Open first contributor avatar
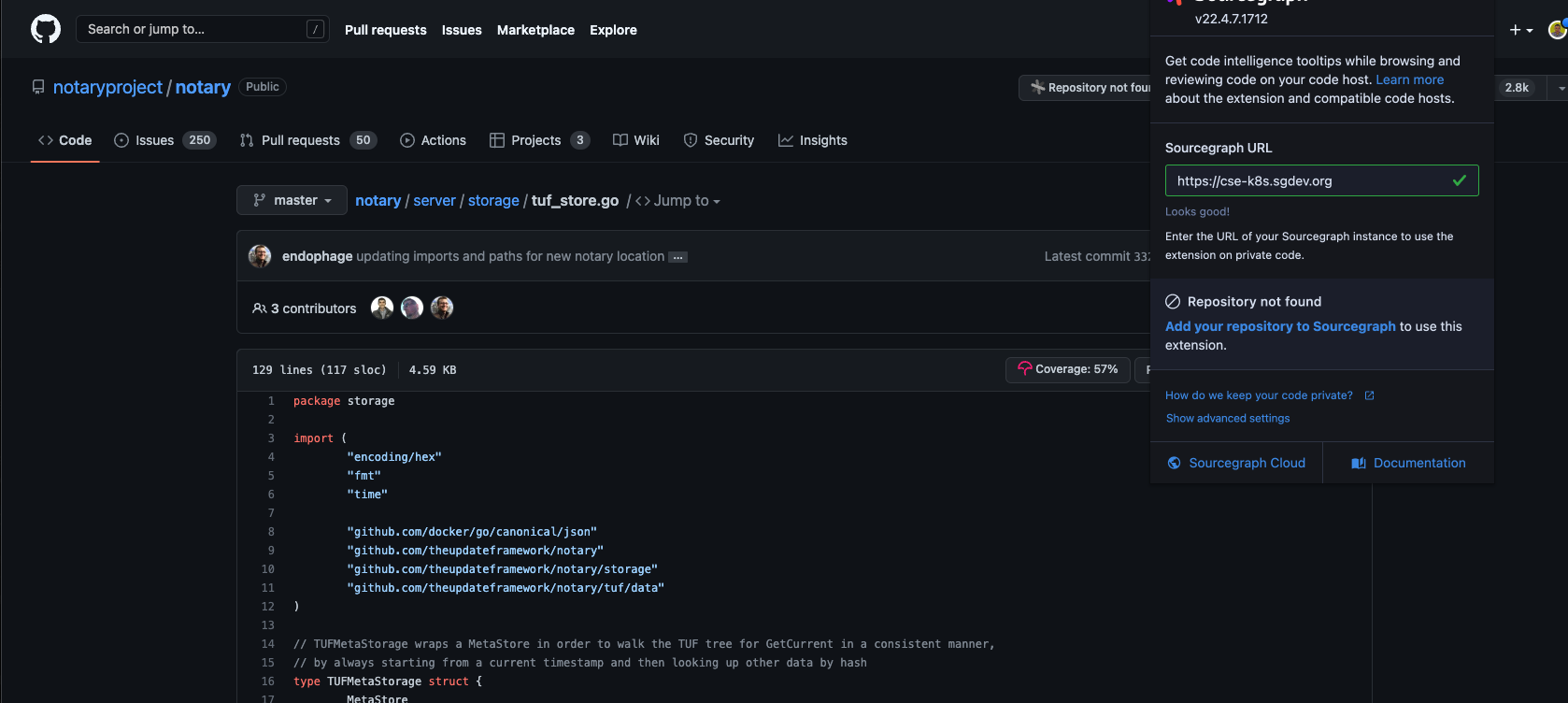Screen dimensions: 1568x703 [x=382, y=308]
